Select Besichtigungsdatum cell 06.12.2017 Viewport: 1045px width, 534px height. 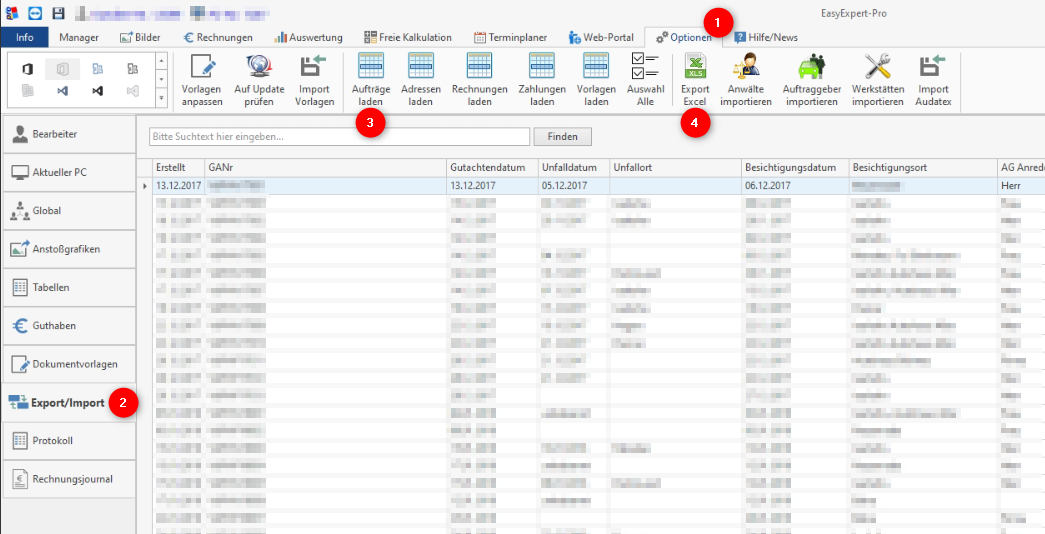(x=795, y=185)
